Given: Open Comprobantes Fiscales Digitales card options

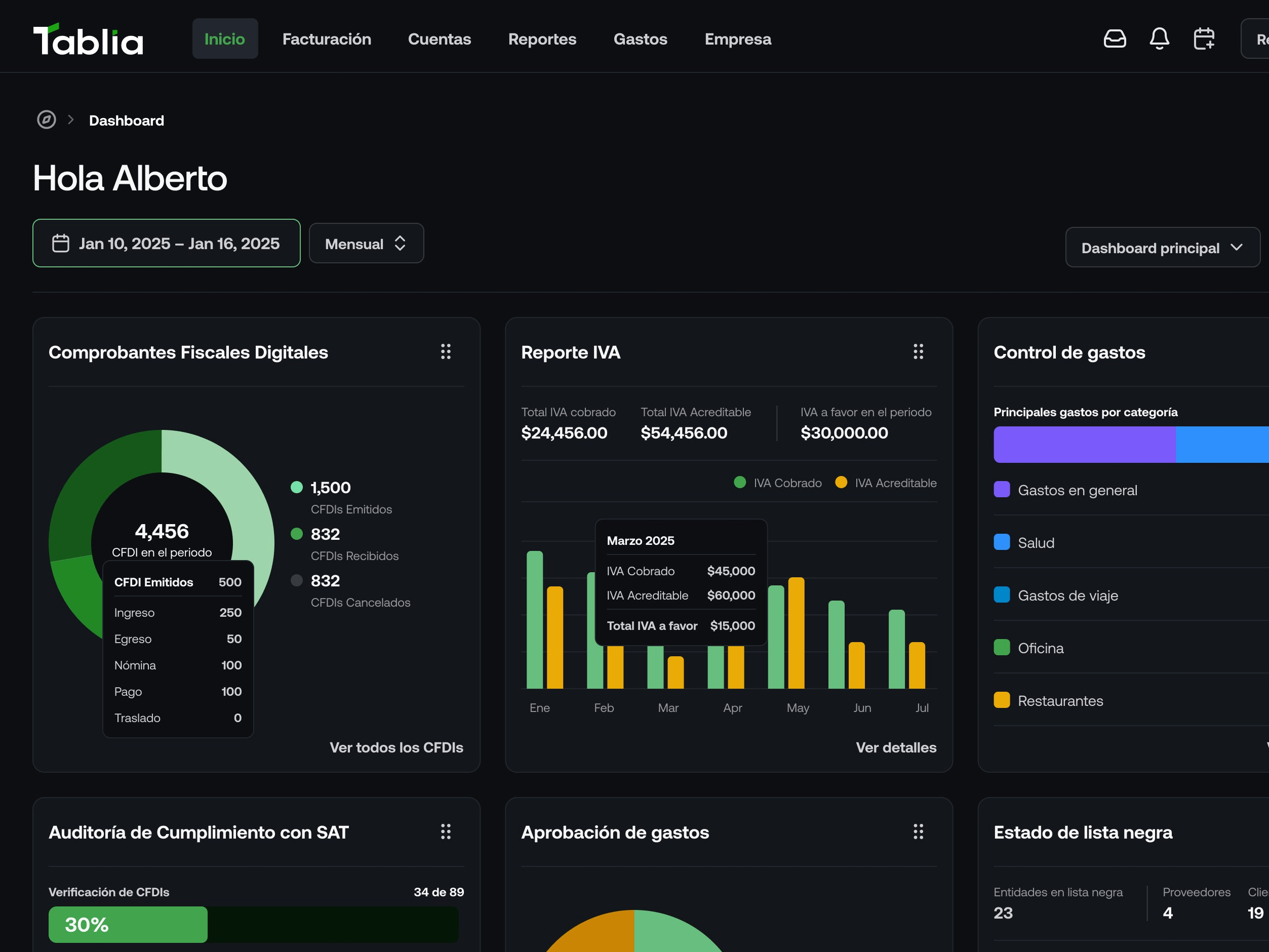Looking at the screenshot, I should (x=445, y=352).
